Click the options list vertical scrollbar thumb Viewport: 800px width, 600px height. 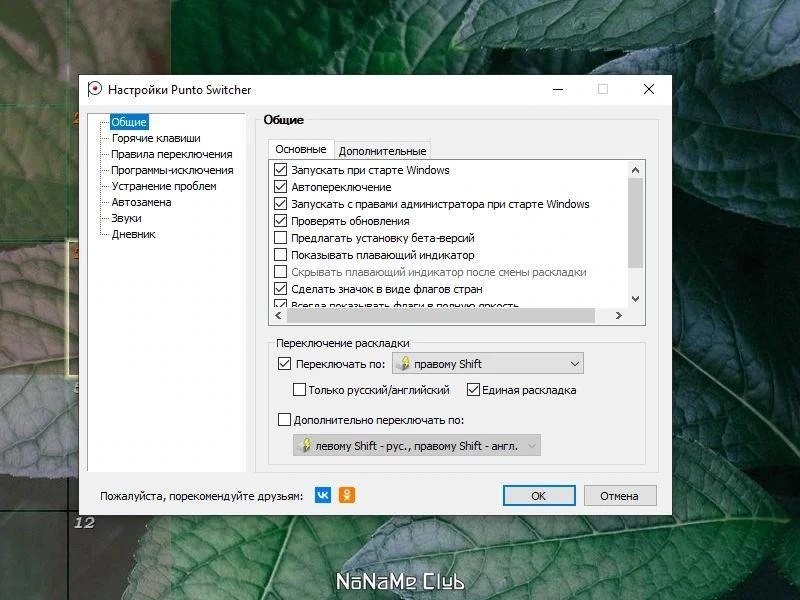635,222
